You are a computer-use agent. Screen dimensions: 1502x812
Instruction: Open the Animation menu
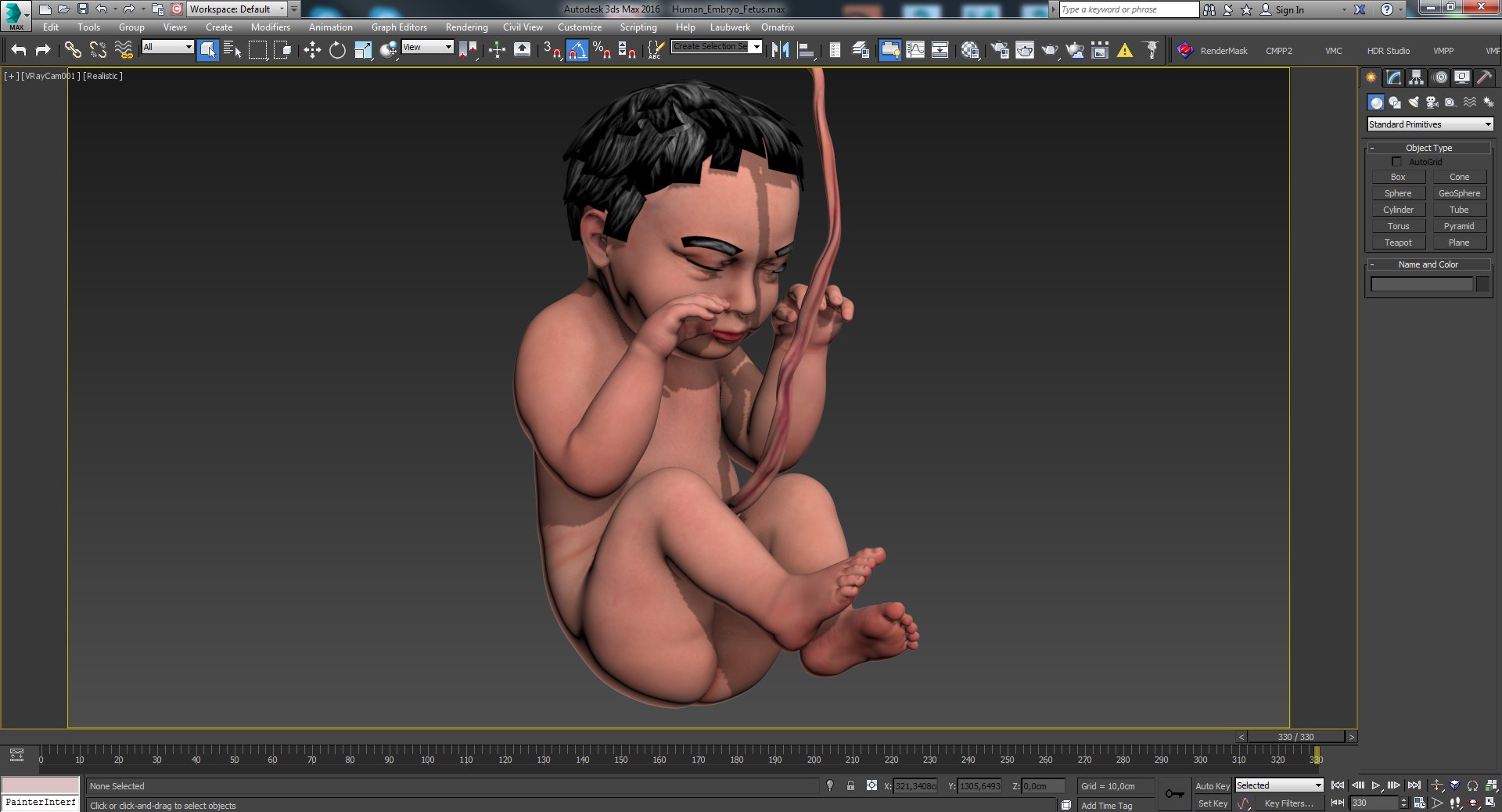(x=330, y=27)
